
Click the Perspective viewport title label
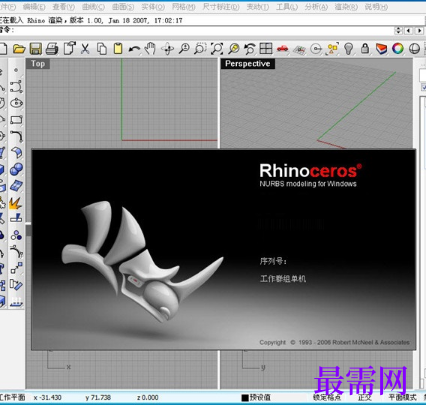pyautogui.click(x=248, y=64)
